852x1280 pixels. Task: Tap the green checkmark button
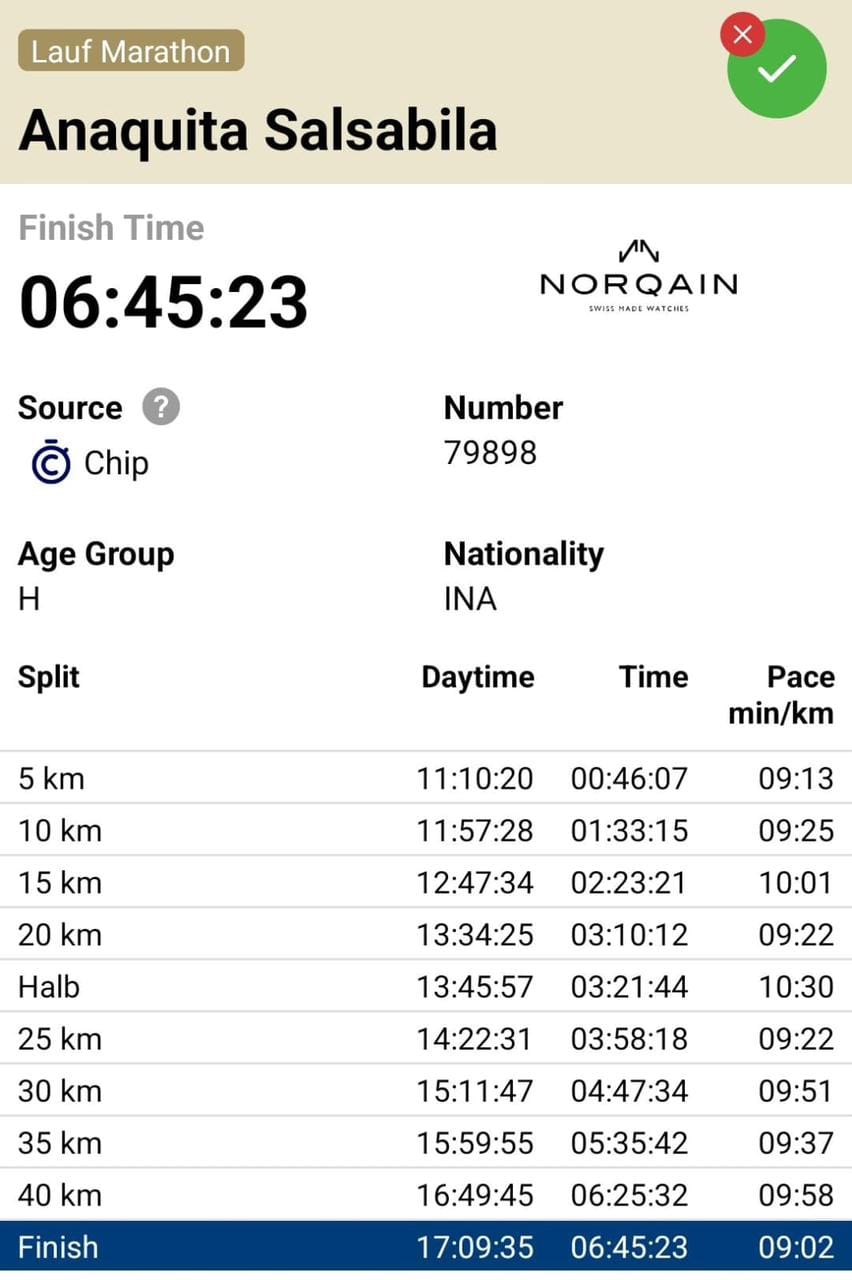[778, 69]
